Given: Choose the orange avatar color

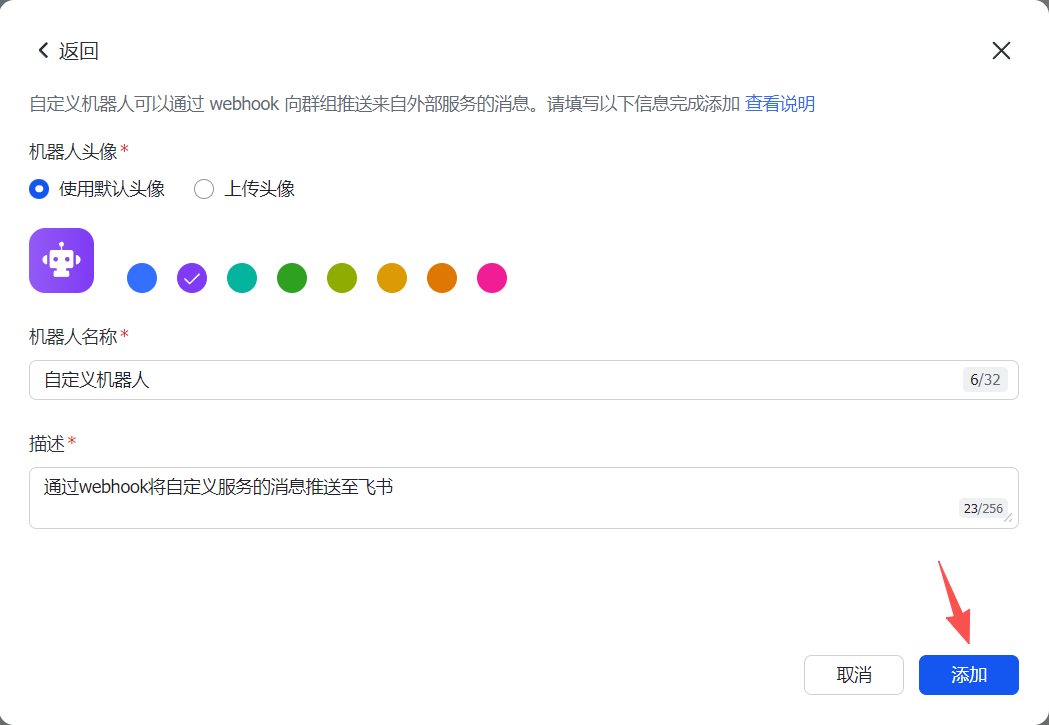Looking at the screenshot, I should tap(442, 278).
